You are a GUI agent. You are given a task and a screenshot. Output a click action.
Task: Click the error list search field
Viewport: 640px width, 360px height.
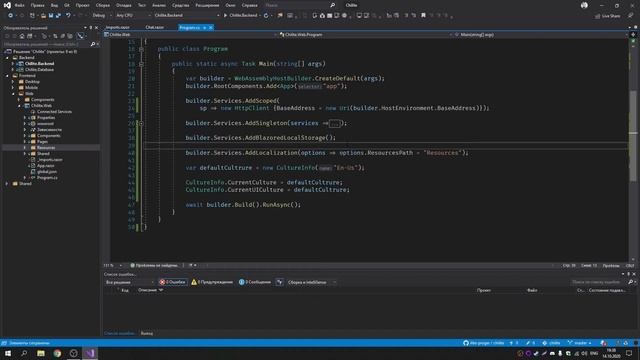(598, 282)
